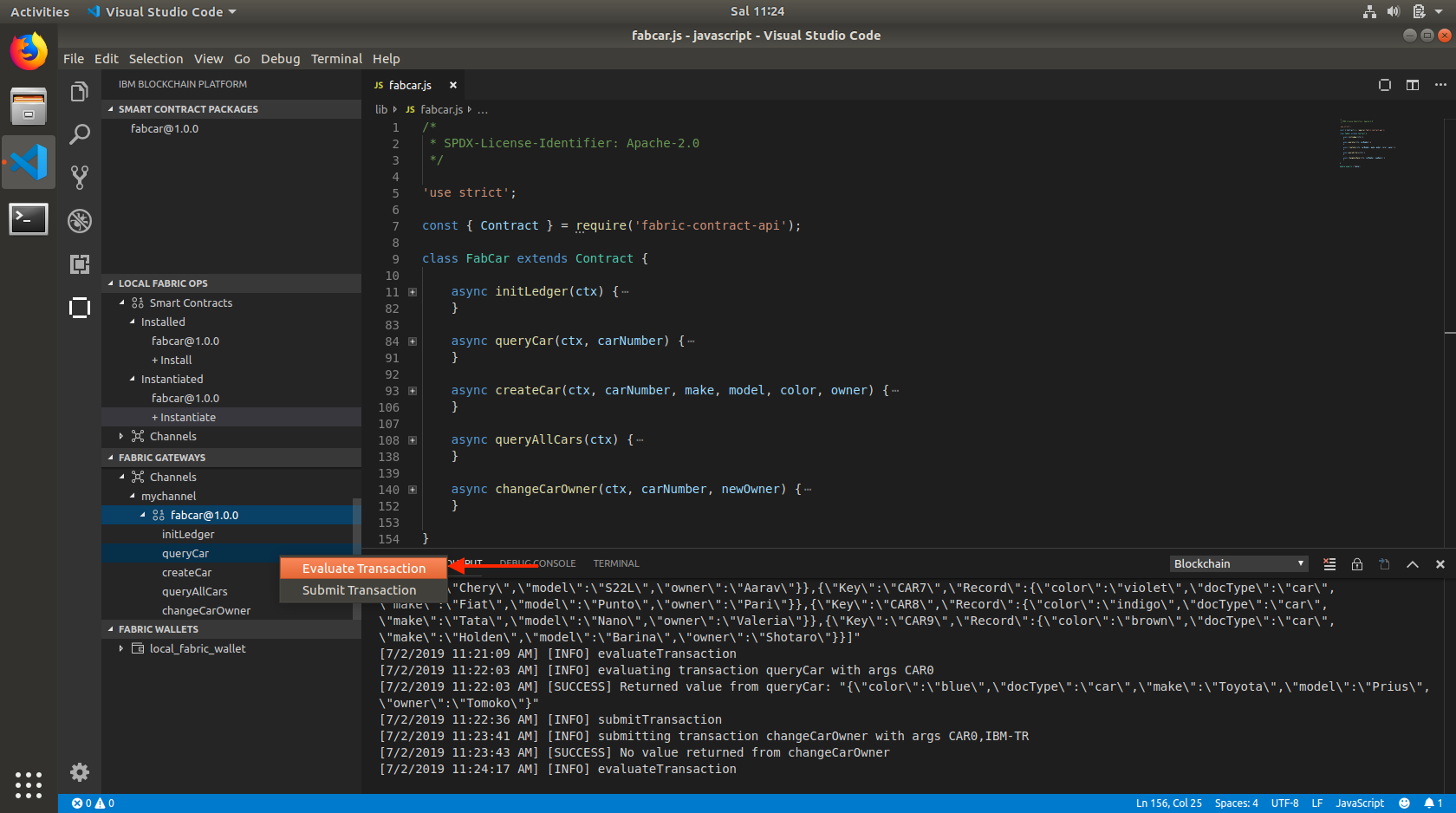The image size is (1456, 813).
Task: Open Files manager from the dock
Action: pos(29,107)
